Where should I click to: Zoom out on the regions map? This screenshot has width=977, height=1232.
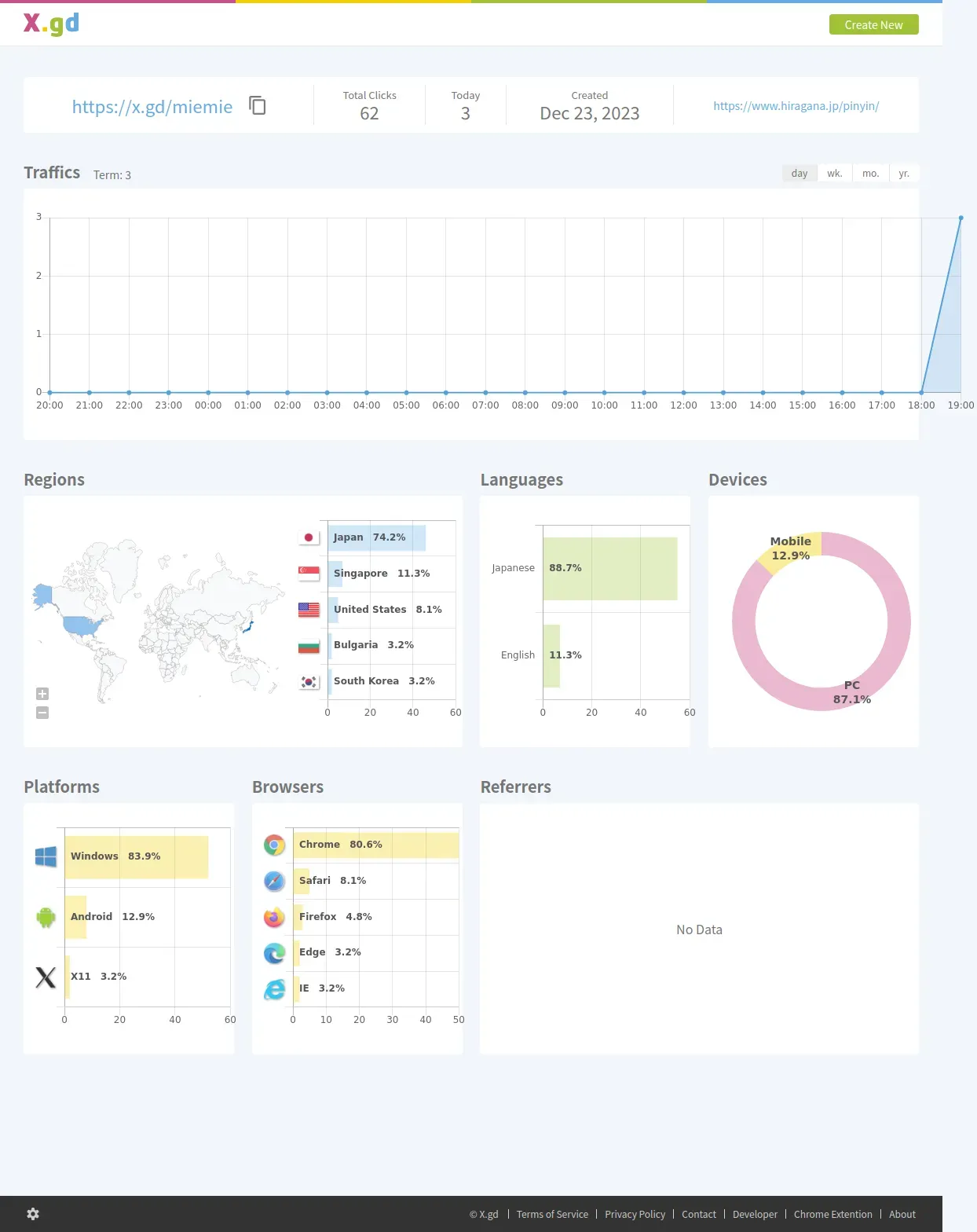pos(42,713)
